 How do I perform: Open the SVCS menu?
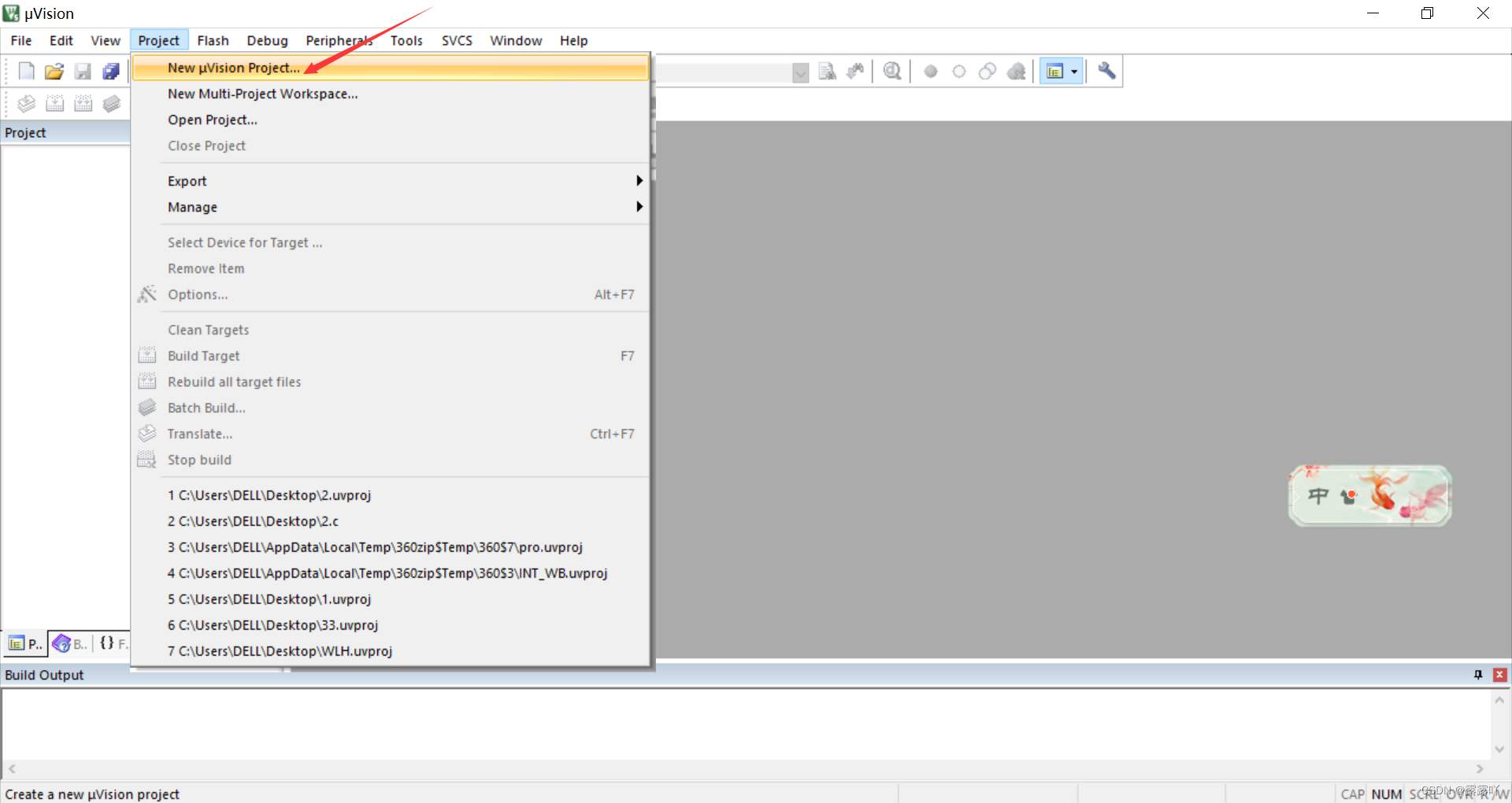pyautogui.click(x=457, y=41)
